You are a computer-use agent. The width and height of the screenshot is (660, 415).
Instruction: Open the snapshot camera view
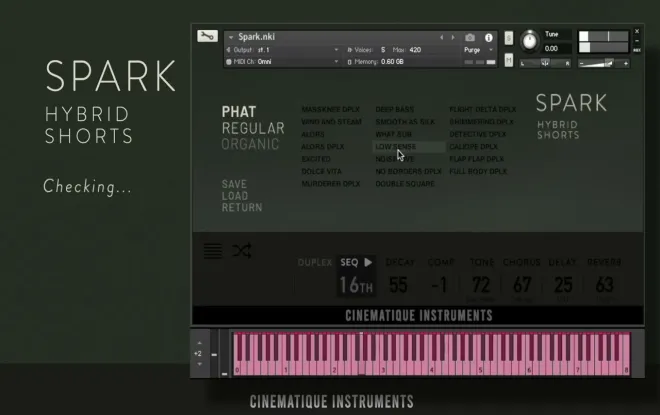point(470,37)
